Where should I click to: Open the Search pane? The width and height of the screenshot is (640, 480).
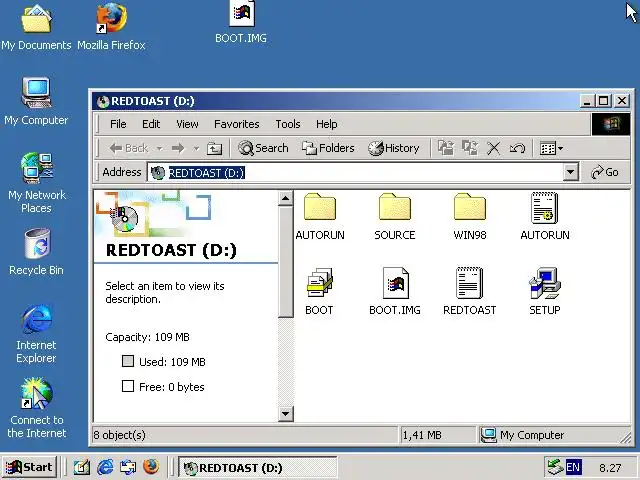tap(263, 148)
